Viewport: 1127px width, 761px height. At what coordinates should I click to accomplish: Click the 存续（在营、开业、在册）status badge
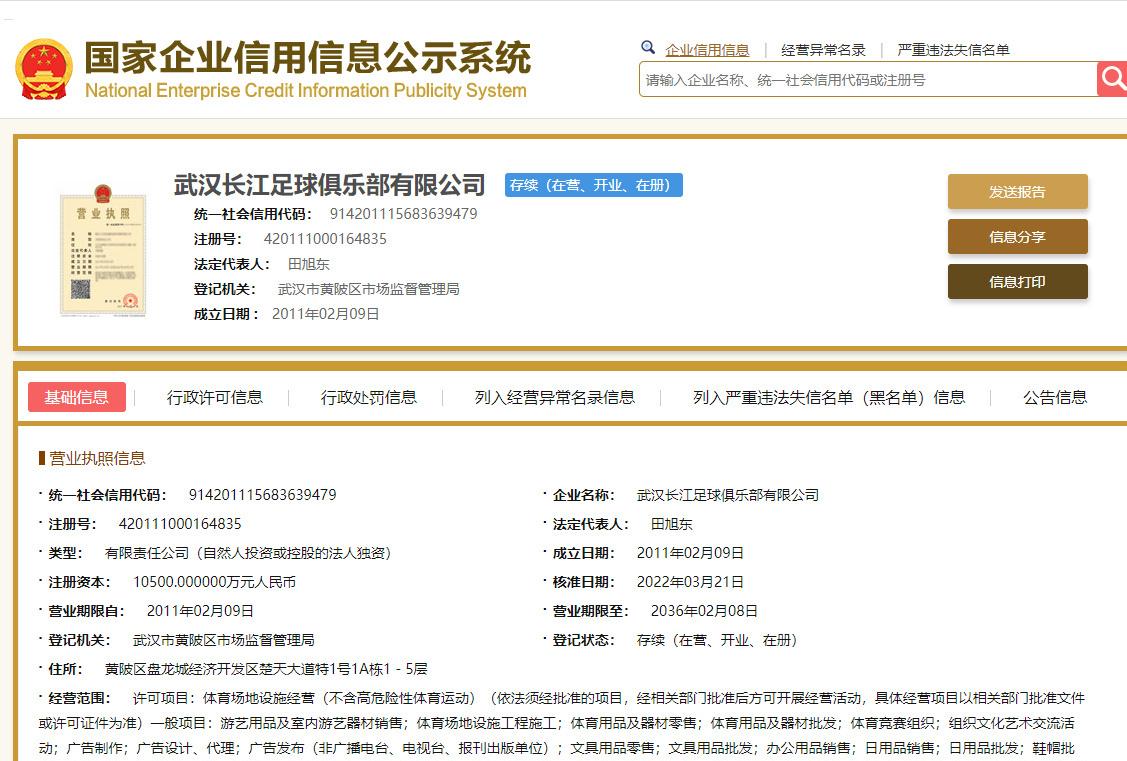(593, 185)
